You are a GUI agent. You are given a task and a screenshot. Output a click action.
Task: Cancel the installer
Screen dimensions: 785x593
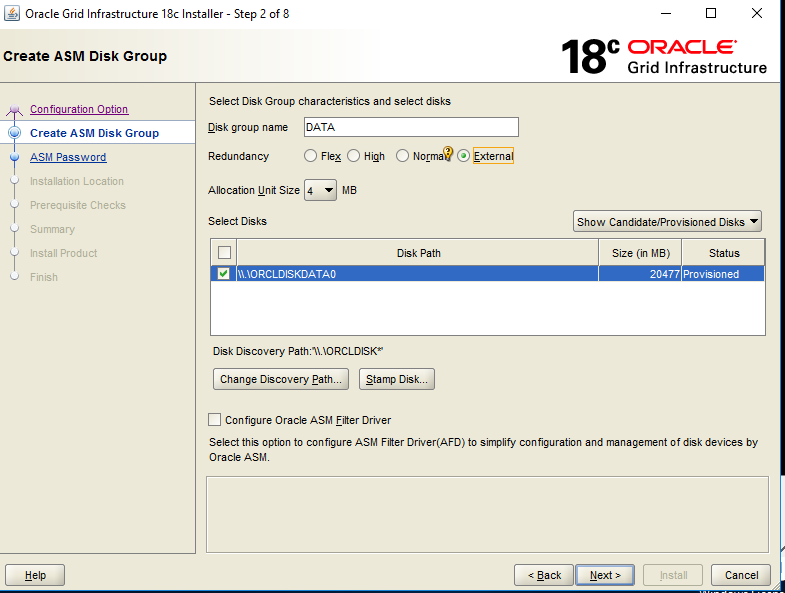741,575
